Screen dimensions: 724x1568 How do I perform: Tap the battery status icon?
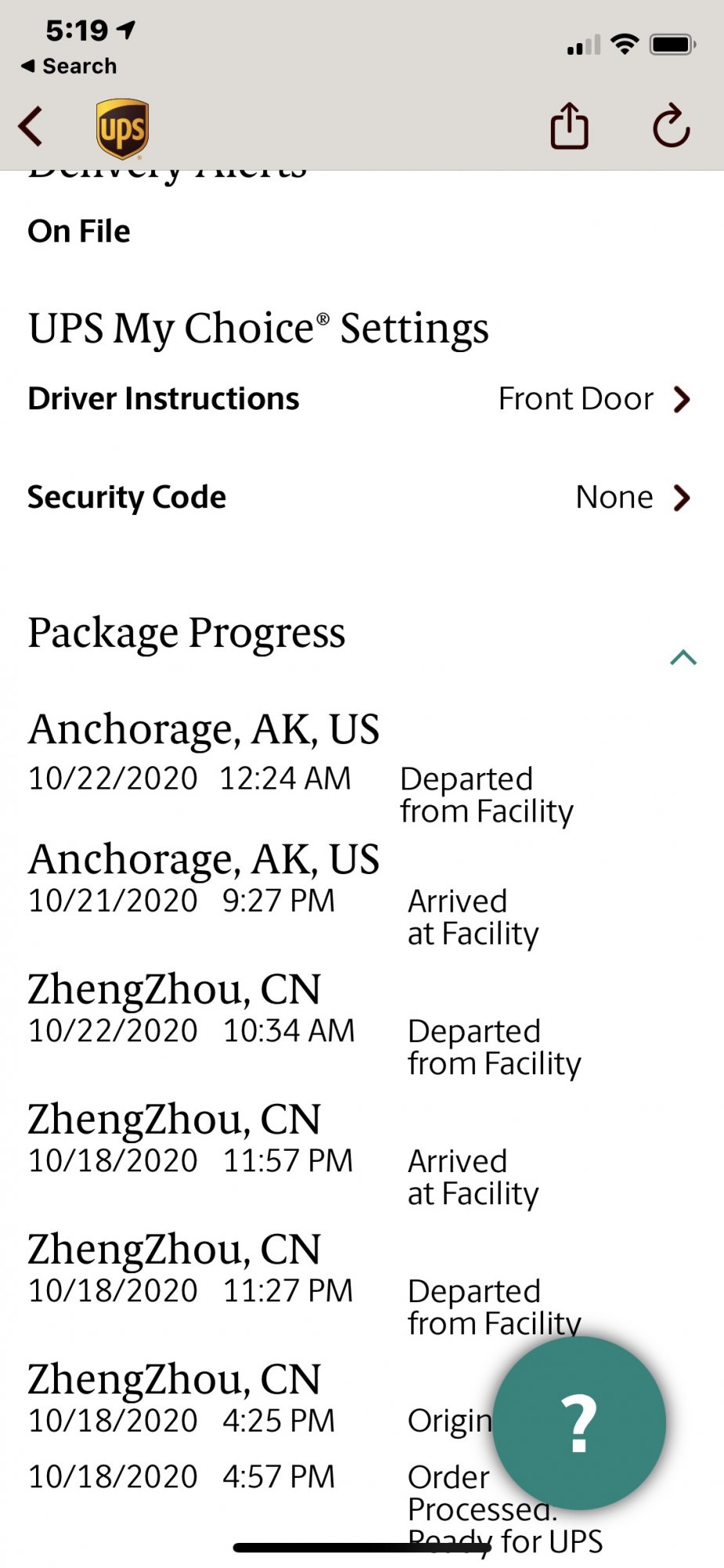[673, 44]
